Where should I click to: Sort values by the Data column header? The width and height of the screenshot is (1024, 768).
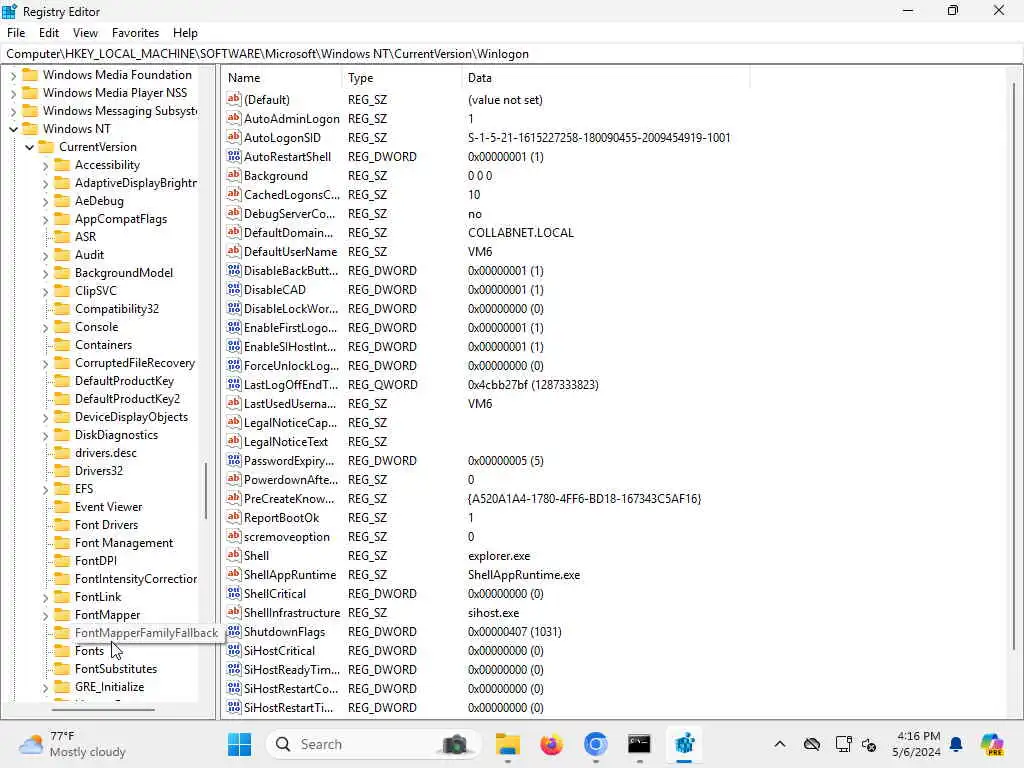[605, 78]
